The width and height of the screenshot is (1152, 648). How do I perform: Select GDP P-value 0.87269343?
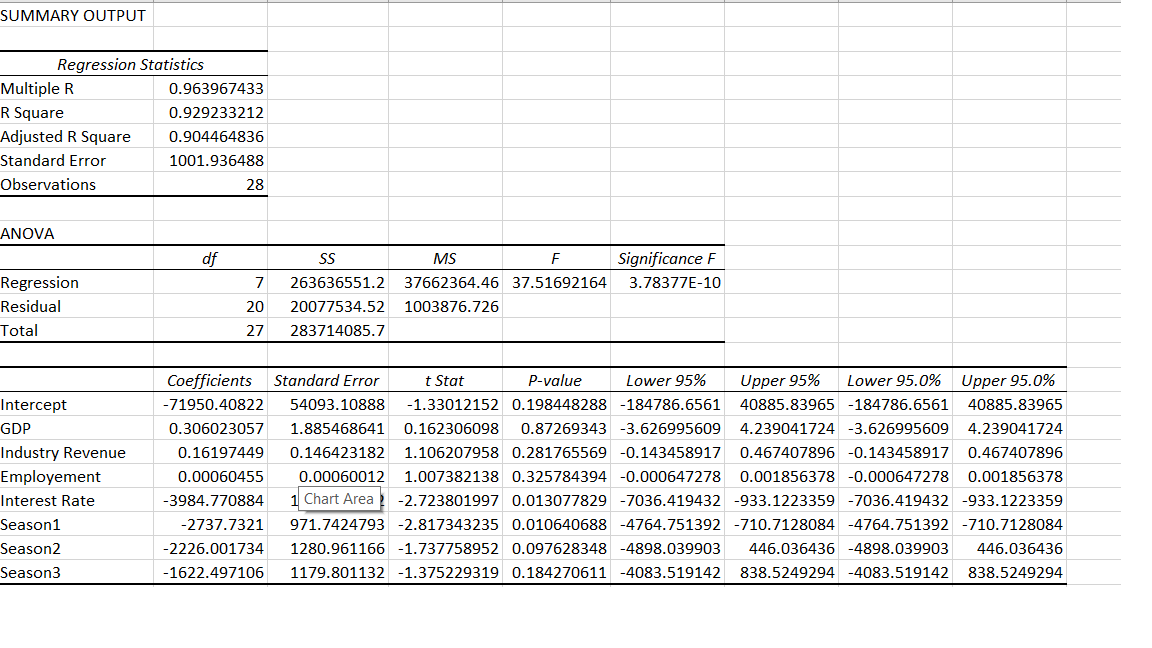[x=556, y=428]
